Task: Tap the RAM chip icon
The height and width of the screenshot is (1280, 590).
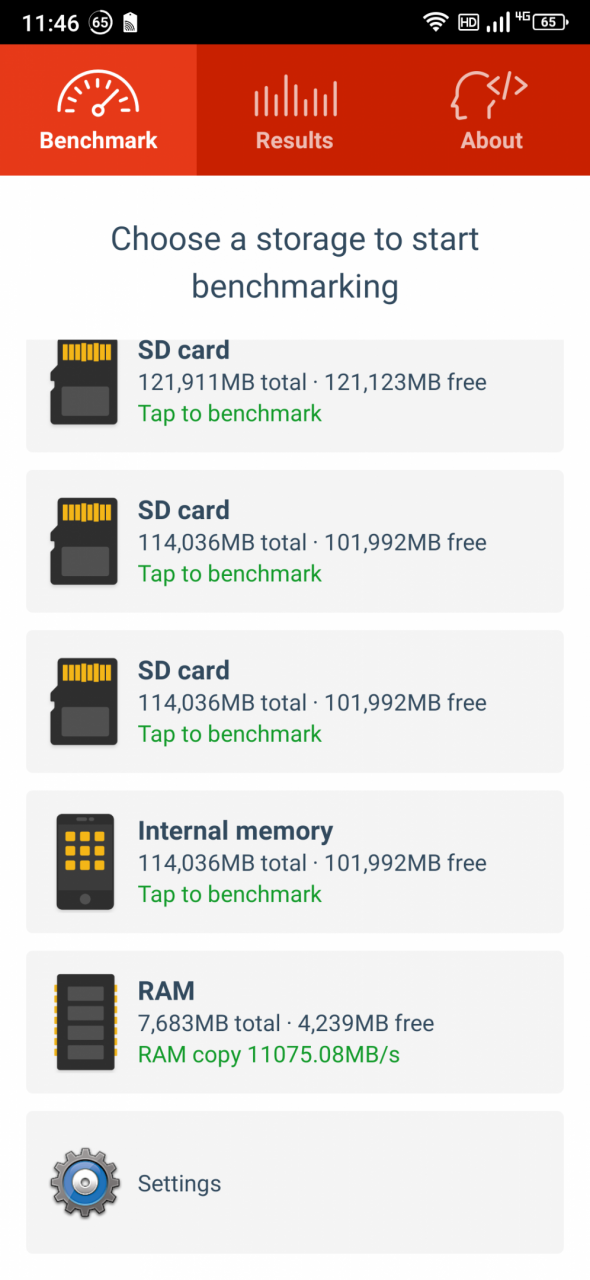Action: click(x=85, y=1021)
